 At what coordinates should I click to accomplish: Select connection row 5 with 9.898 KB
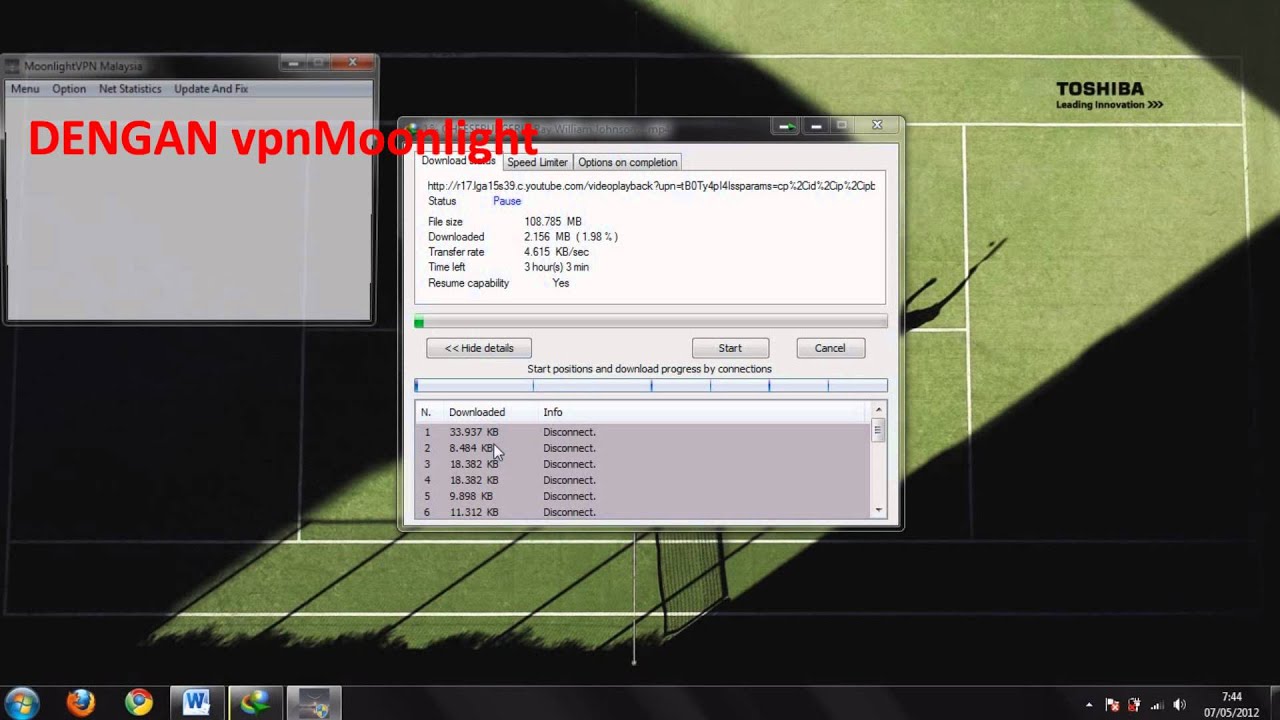click(x=643, y=496)
